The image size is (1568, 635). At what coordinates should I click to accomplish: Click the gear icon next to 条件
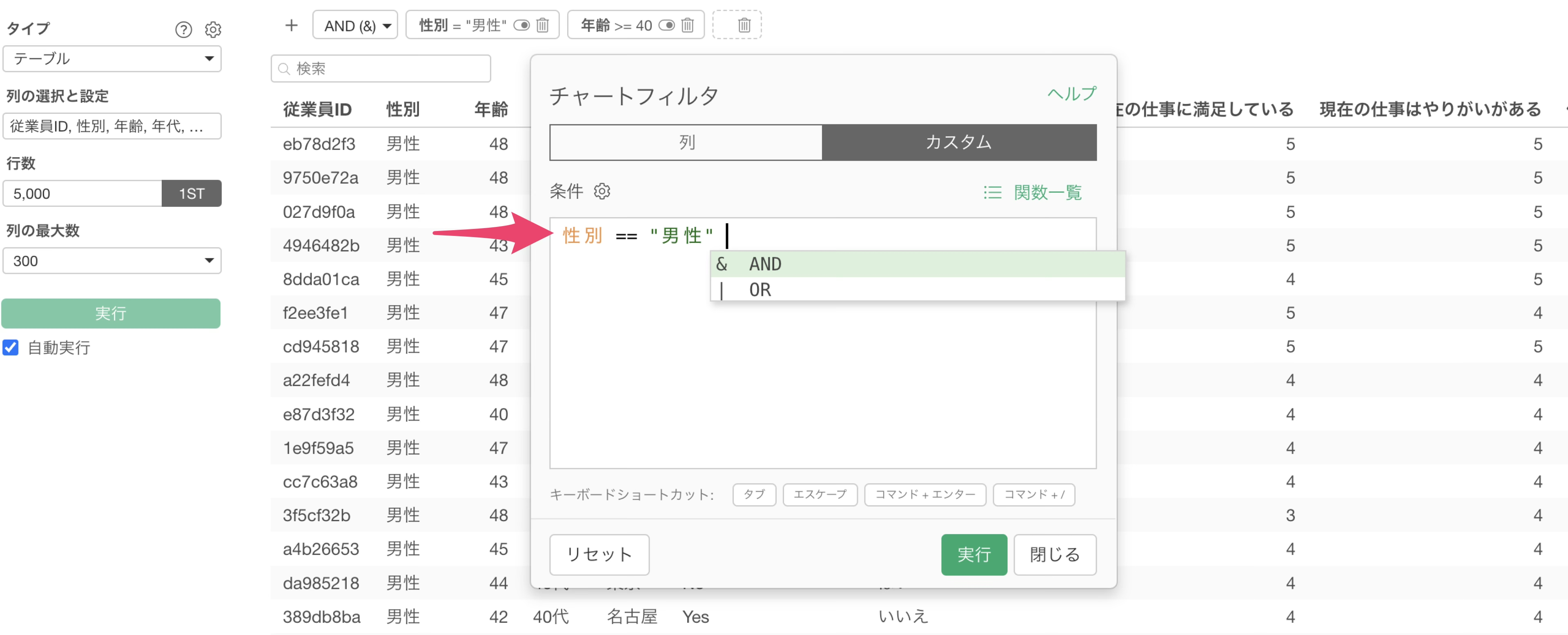tap(602, 191)
